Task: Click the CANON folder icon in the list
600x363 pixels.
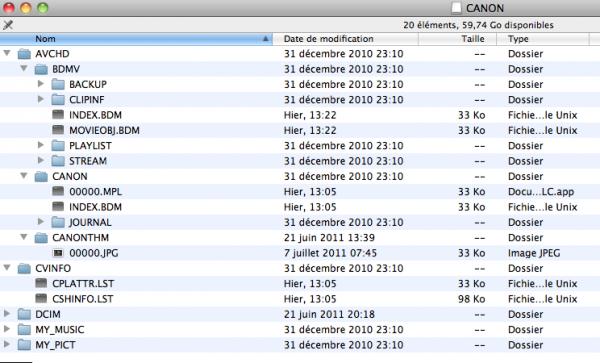Action: click(x=41, y=176)
